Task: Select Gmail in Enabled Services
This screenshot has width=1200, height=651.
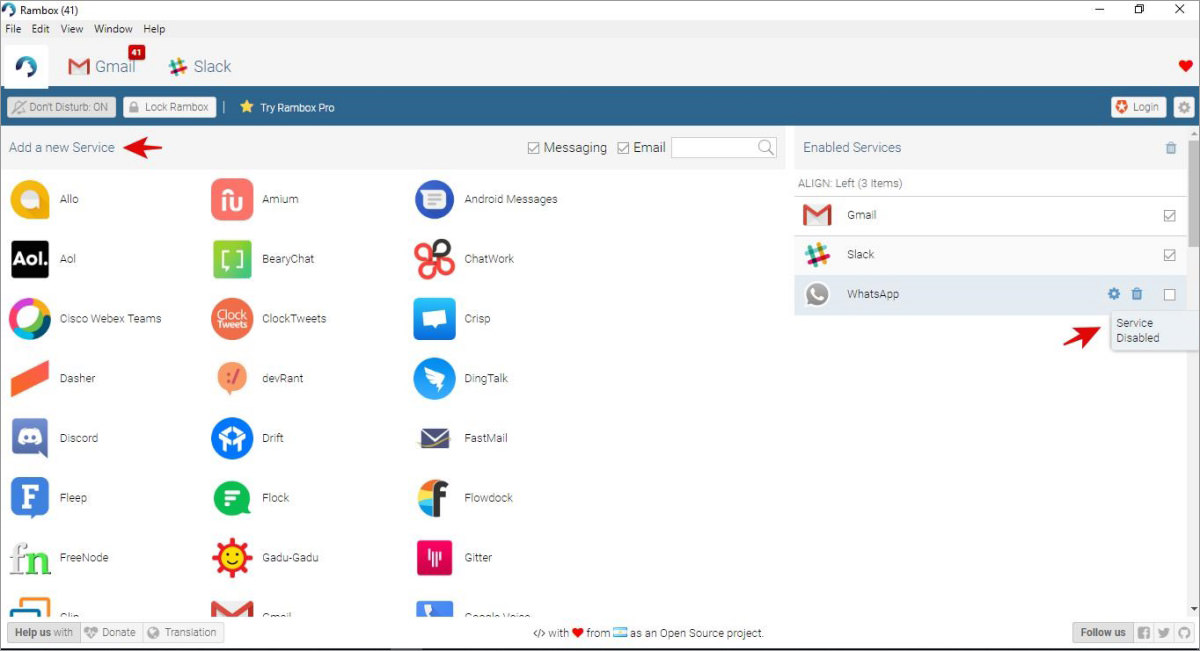Action: coord(990,215)
